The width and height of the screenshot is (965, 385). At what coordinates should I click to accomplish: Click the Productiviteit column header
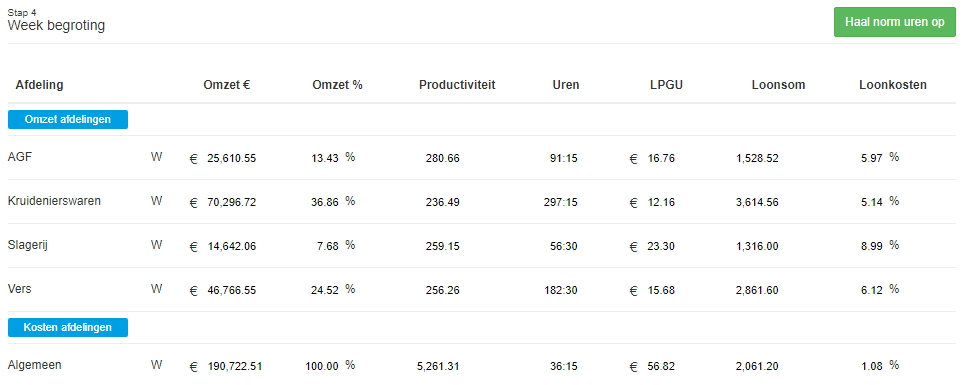[457, 85]
